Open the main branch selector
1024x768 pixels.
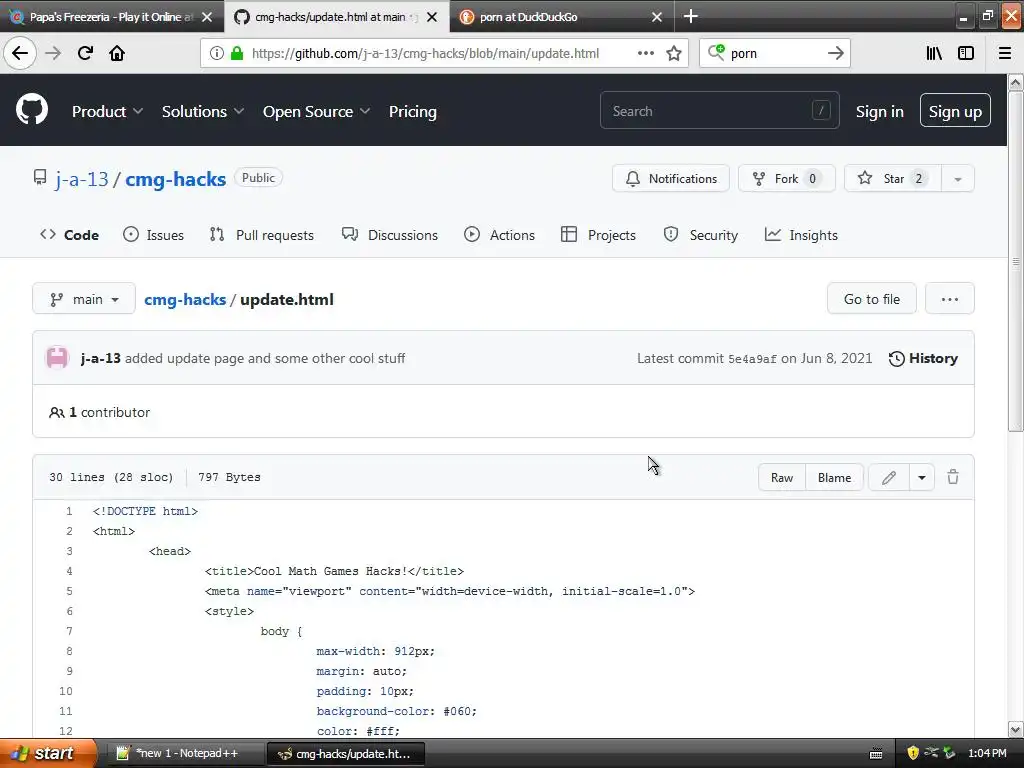[84, 299]
